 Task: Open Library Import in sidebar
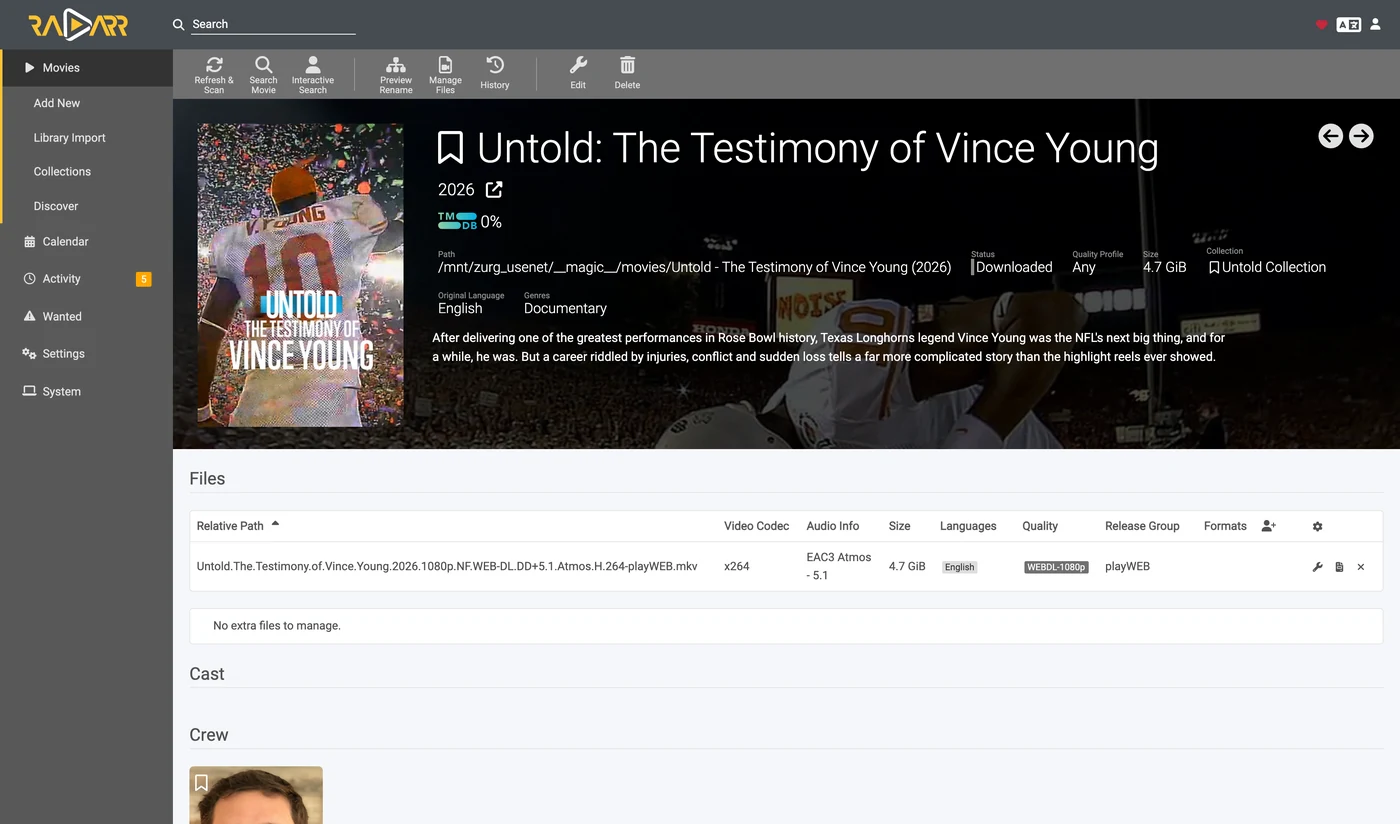69,138
